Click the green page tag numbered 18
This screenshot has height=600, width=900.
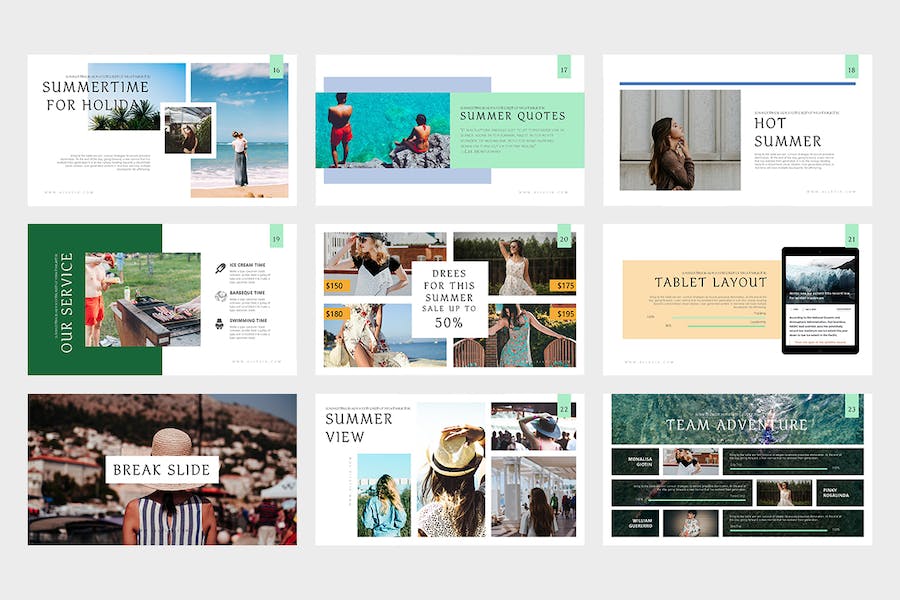(852, 67)
